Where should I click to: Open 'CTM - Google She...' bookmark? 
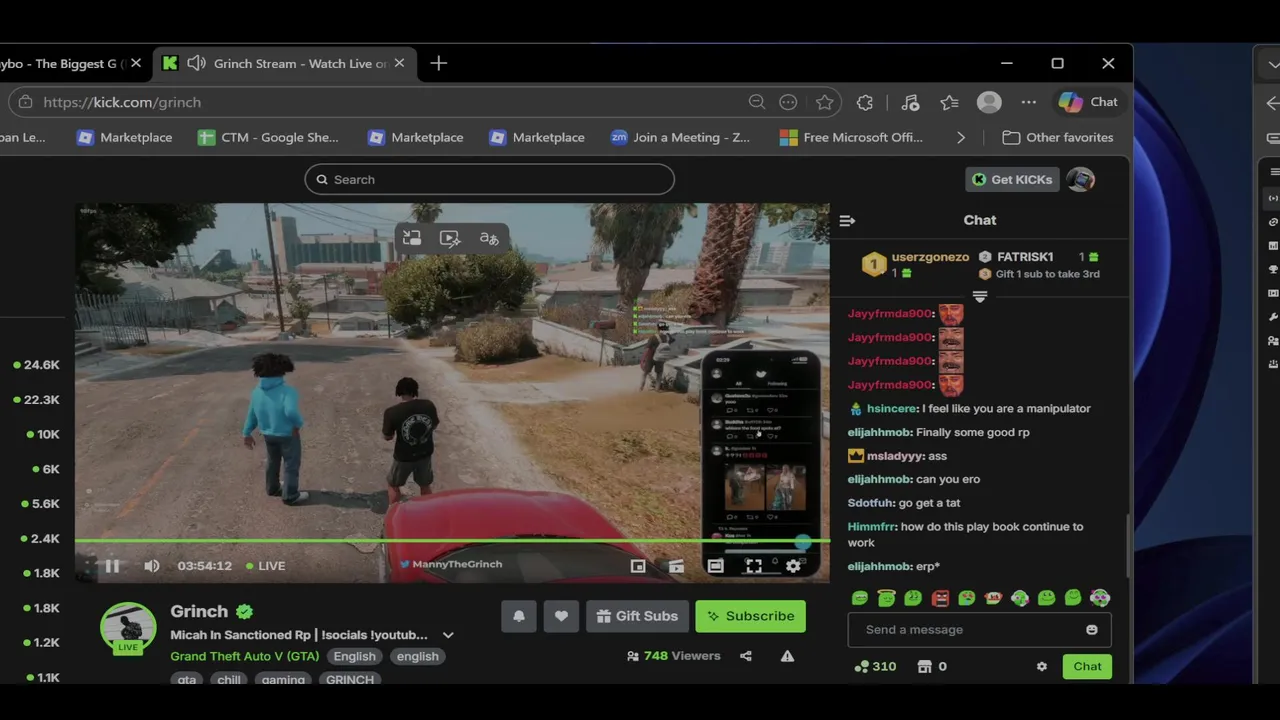(268, 138)
